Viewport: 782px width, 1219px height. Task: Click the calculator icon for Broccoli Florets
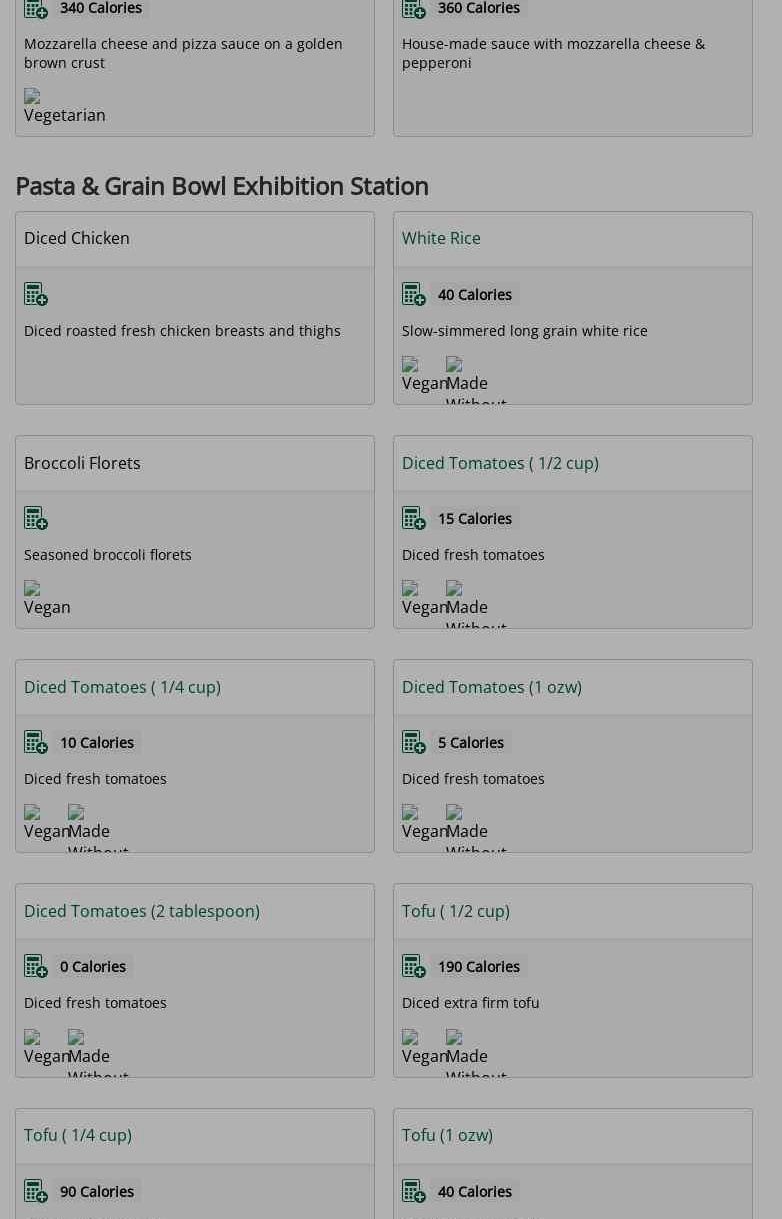[36, 518]
